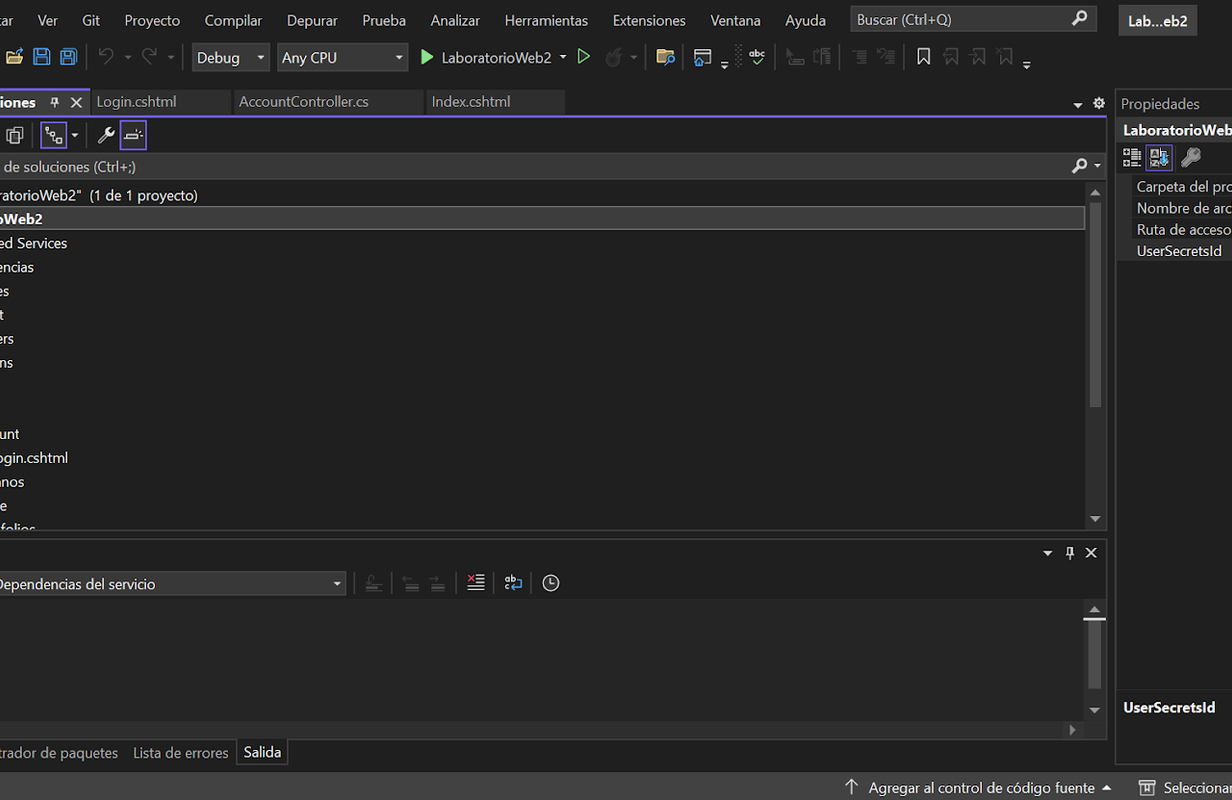
Task: Click the Save All icon
Action: tap(68, 57)
